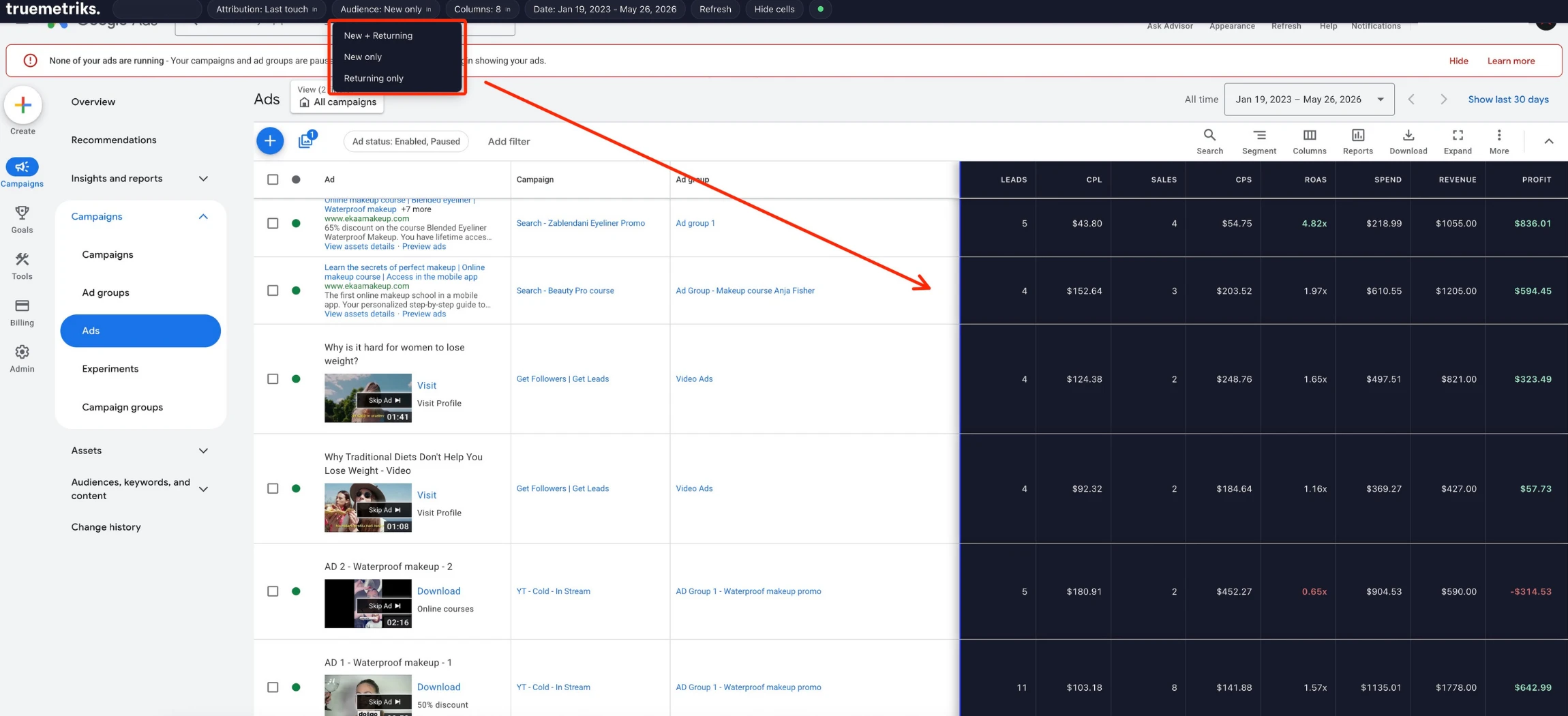Click Hide in the alert banner
This screenshot has height=716, width=1568.
(x=1458, y=61)
